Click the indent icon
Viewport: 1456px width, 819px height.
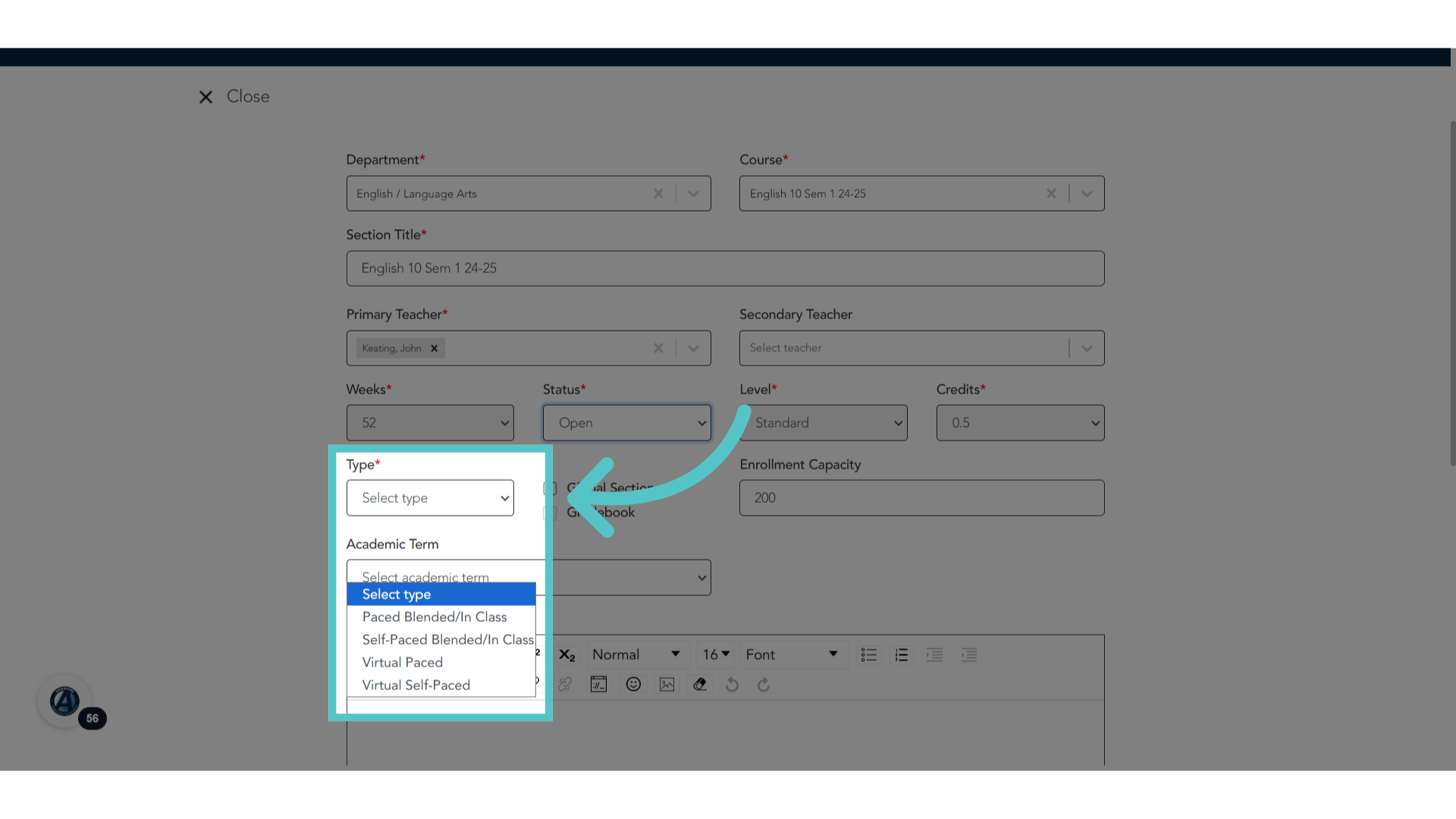coord(934,654)
